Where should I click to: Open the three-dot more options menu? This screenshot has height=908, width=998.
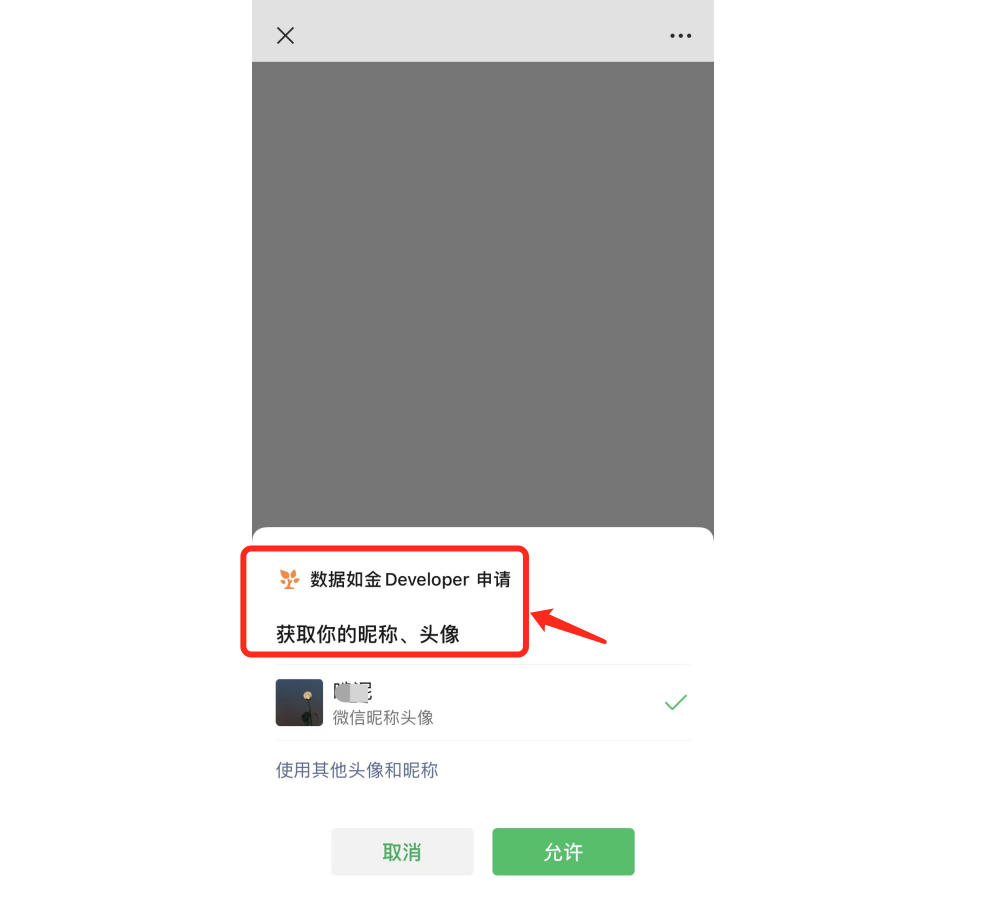(680, 36)
